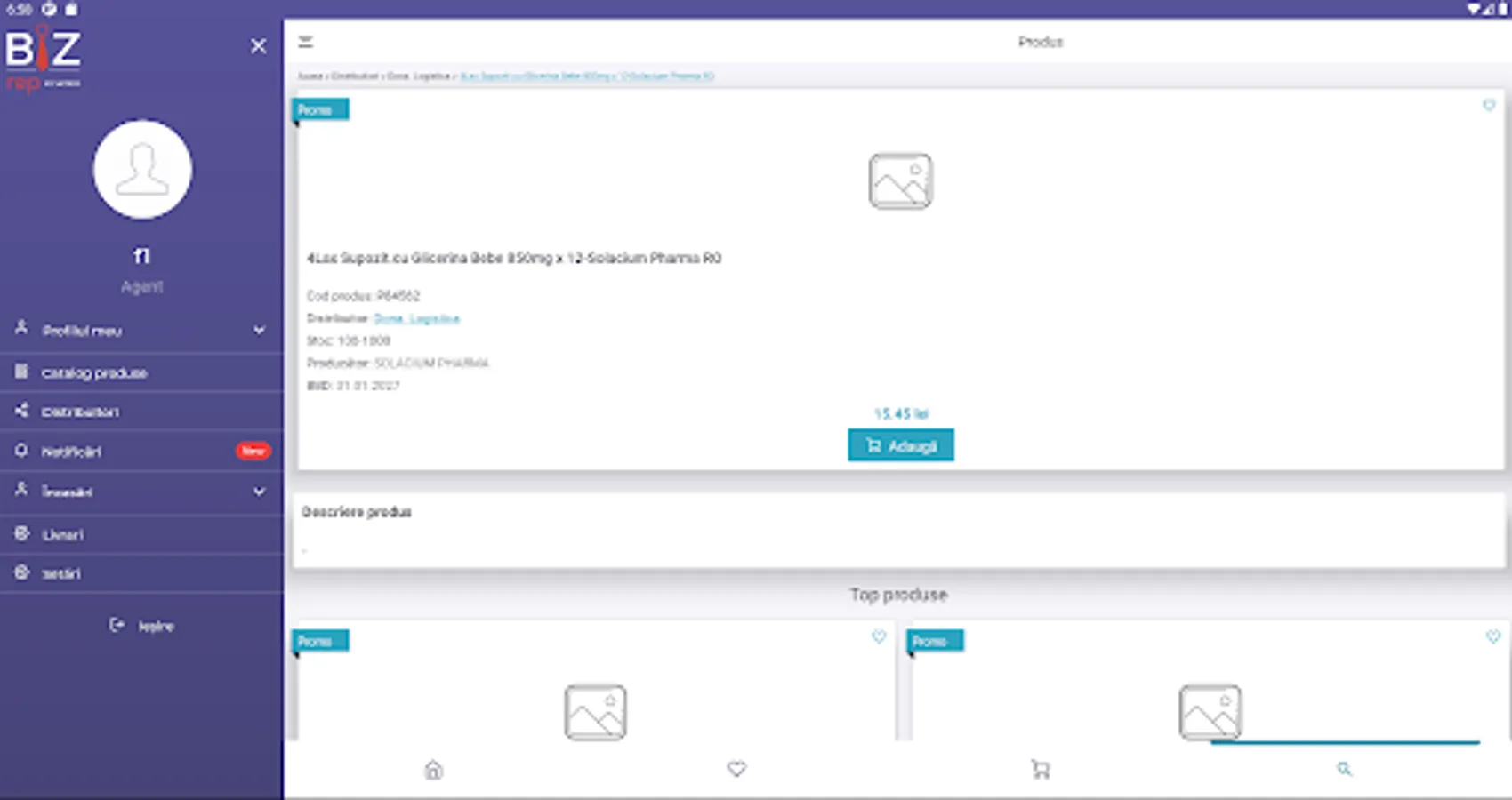
Task: Toggle favorite on the main product heart
Action: tap(1490, 106)
